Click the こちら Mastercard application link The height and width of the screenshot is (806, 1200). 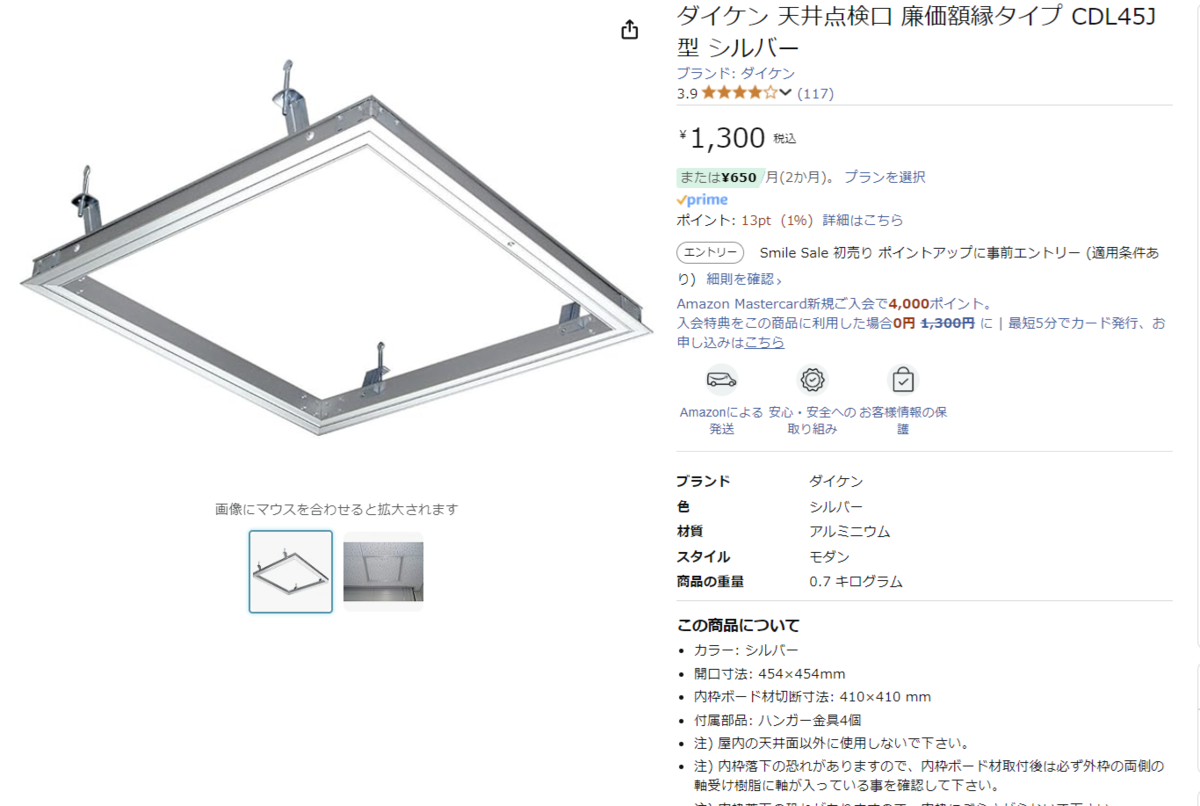point(764,342)
